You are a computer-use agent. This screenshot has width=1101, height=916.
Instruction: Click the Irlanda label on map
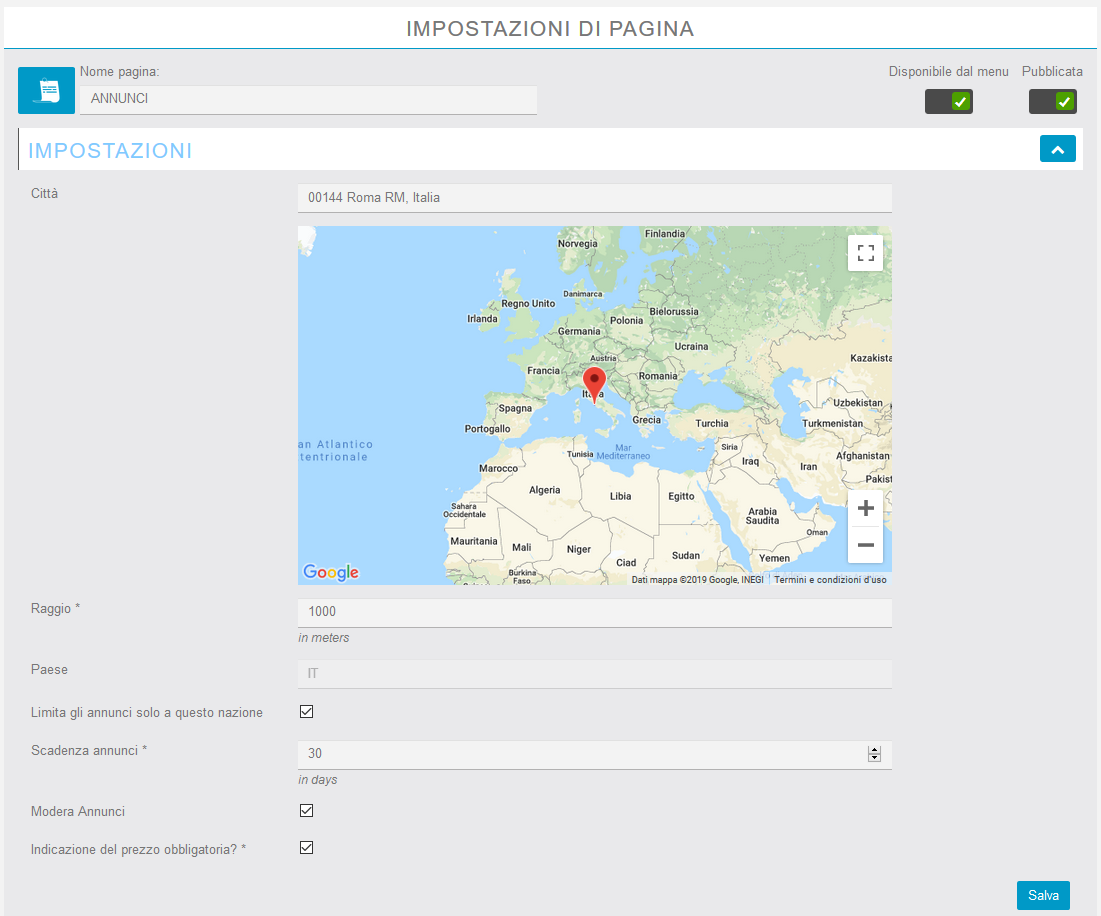(482, 319)
